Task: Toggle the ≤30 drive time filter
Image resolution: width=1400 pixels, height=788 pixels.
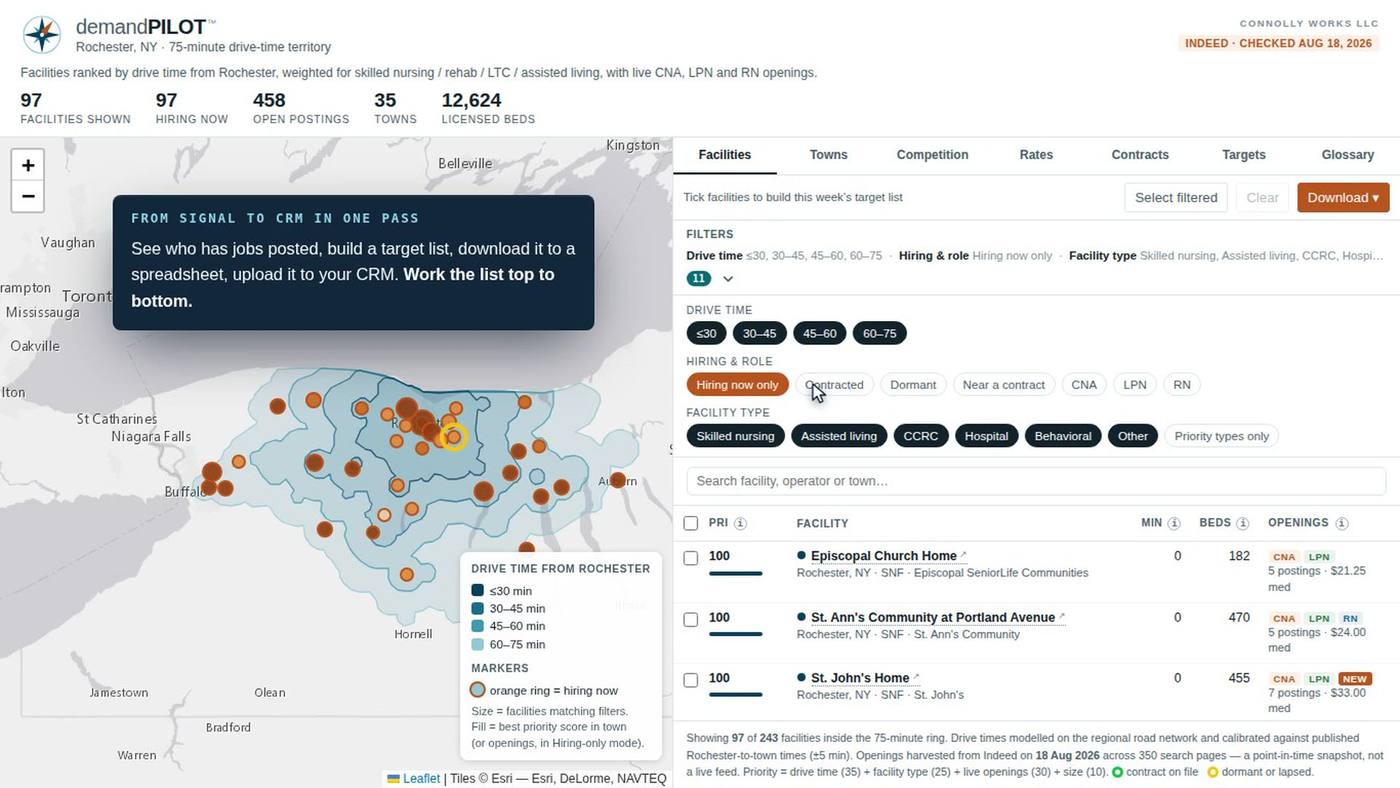Action: (x=706, y=333)
